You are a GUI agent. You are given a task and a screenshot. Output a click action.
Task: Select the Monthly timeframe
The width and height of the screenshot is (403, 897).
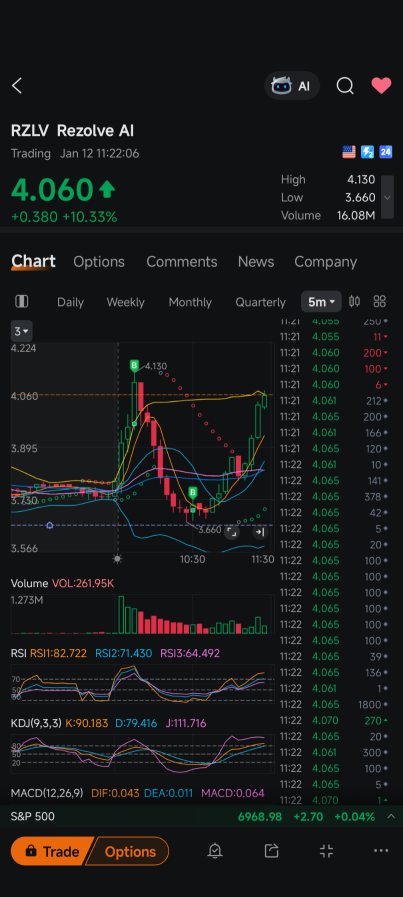coord(190,302)
